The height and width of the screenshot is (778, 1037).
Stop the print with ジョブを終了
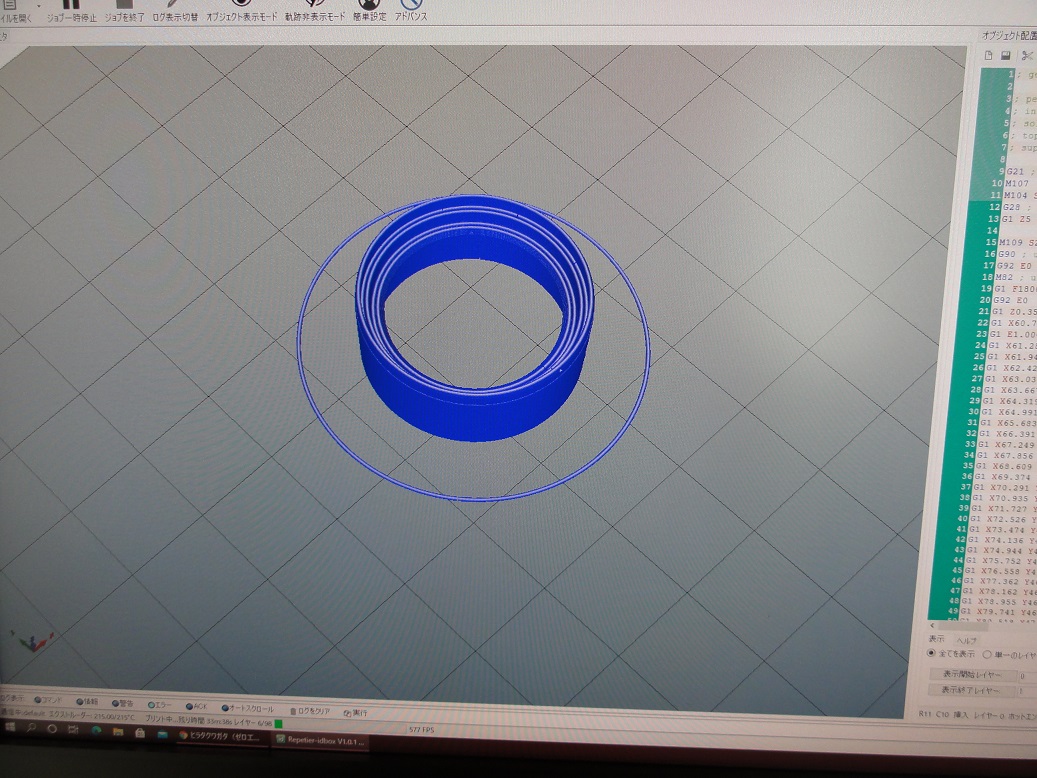click(124, 12)
